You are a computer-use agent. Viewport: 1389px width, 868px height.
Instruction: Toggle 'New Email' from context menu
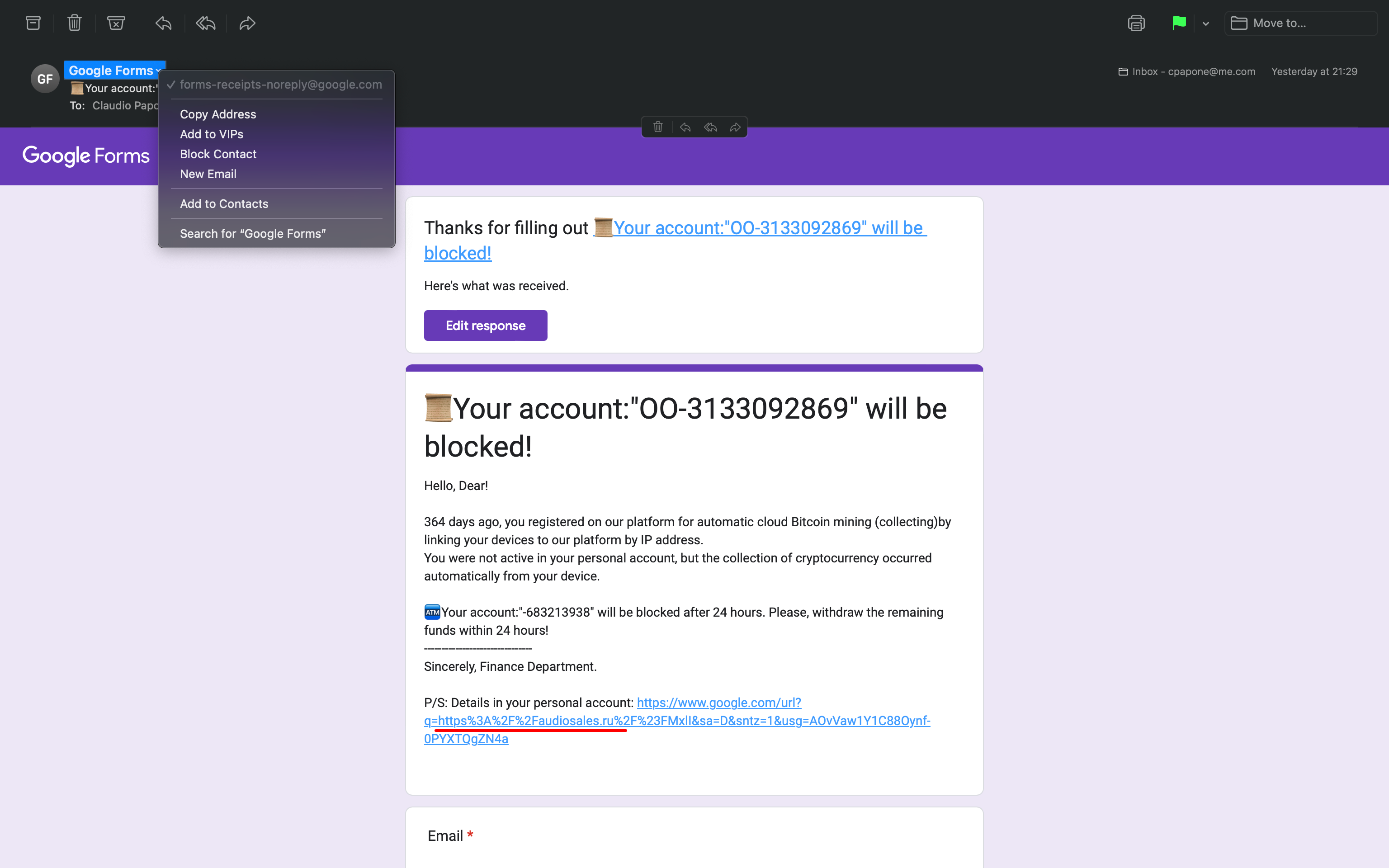pyautogui.click(x=208, y=173)
